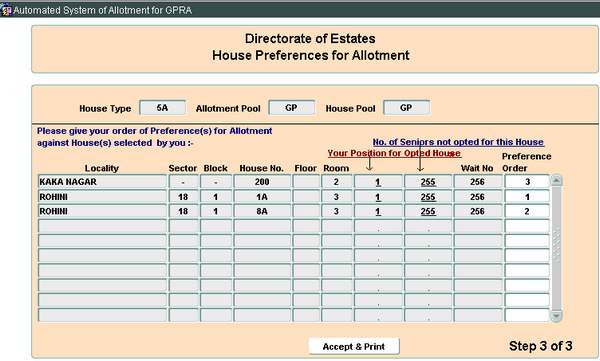Click Wait No 256 in KAKA NAGAR row
600x361 pixels.
(x=478, y=181)
